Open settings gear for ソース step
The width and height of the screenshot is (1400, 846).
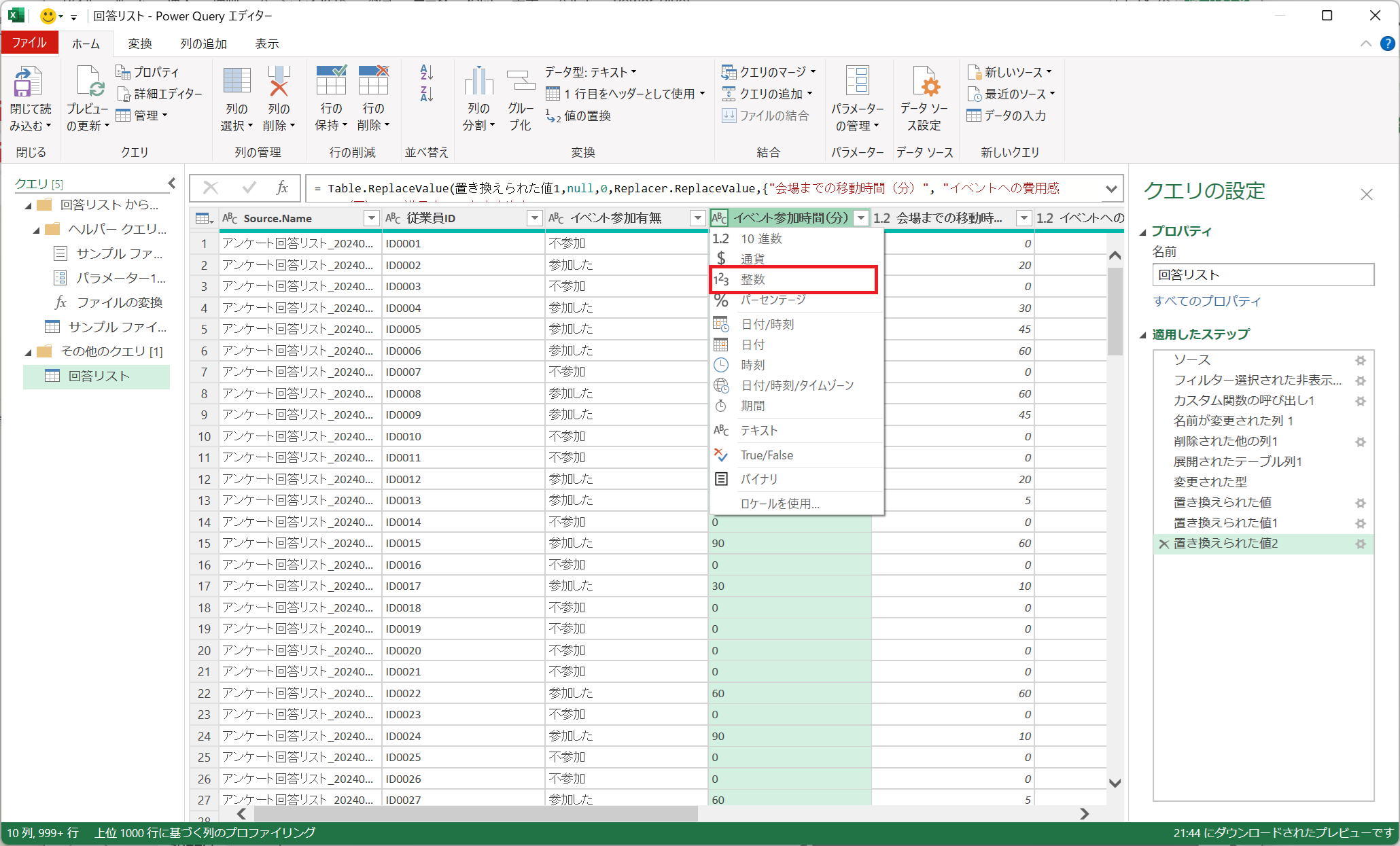click(x=1360, y=360)
